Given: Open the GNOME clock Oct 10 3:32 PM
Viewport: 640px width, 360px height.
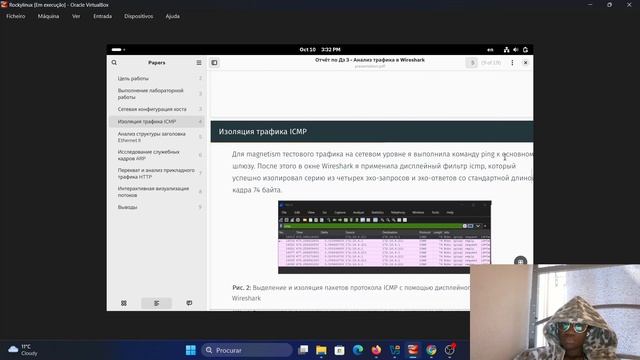Looking at the screenshot, I should click(320, 49).
